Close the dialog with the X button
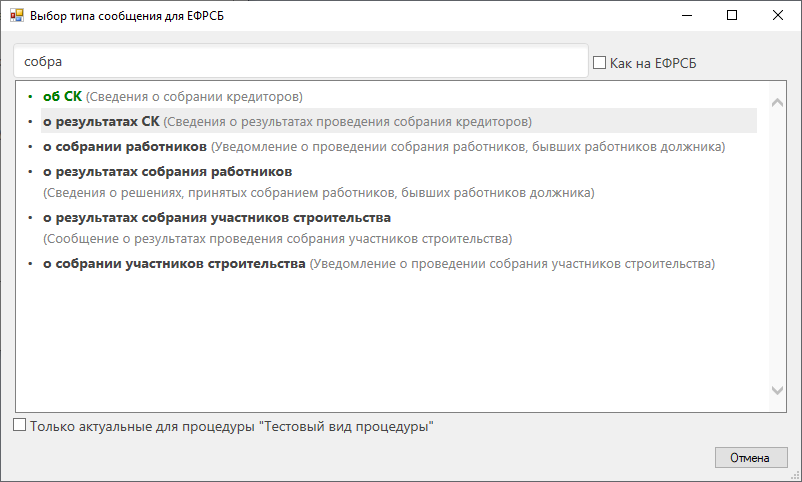Screen dimensions: 802x482 coord(777,16)
